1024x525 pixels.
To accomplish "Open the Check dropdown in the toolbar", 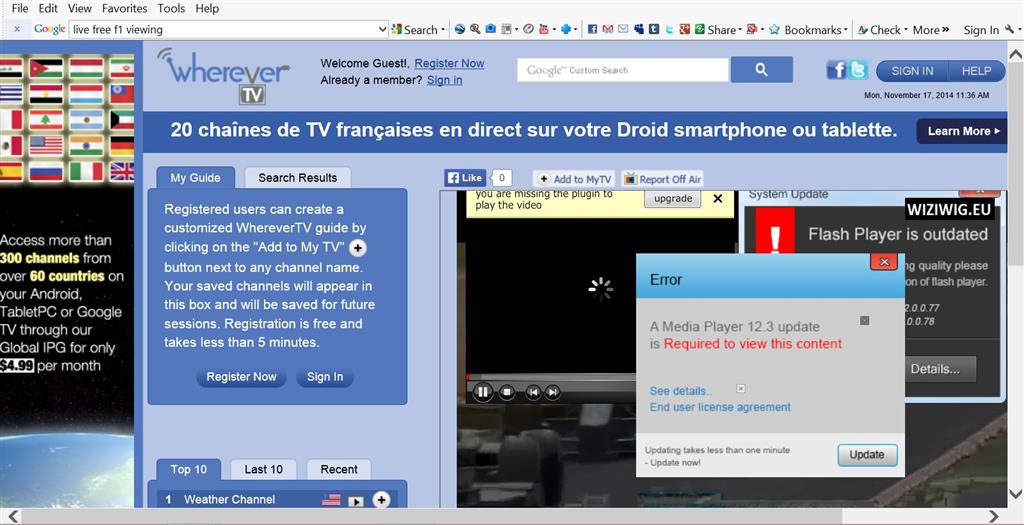I will click(906, 29).
